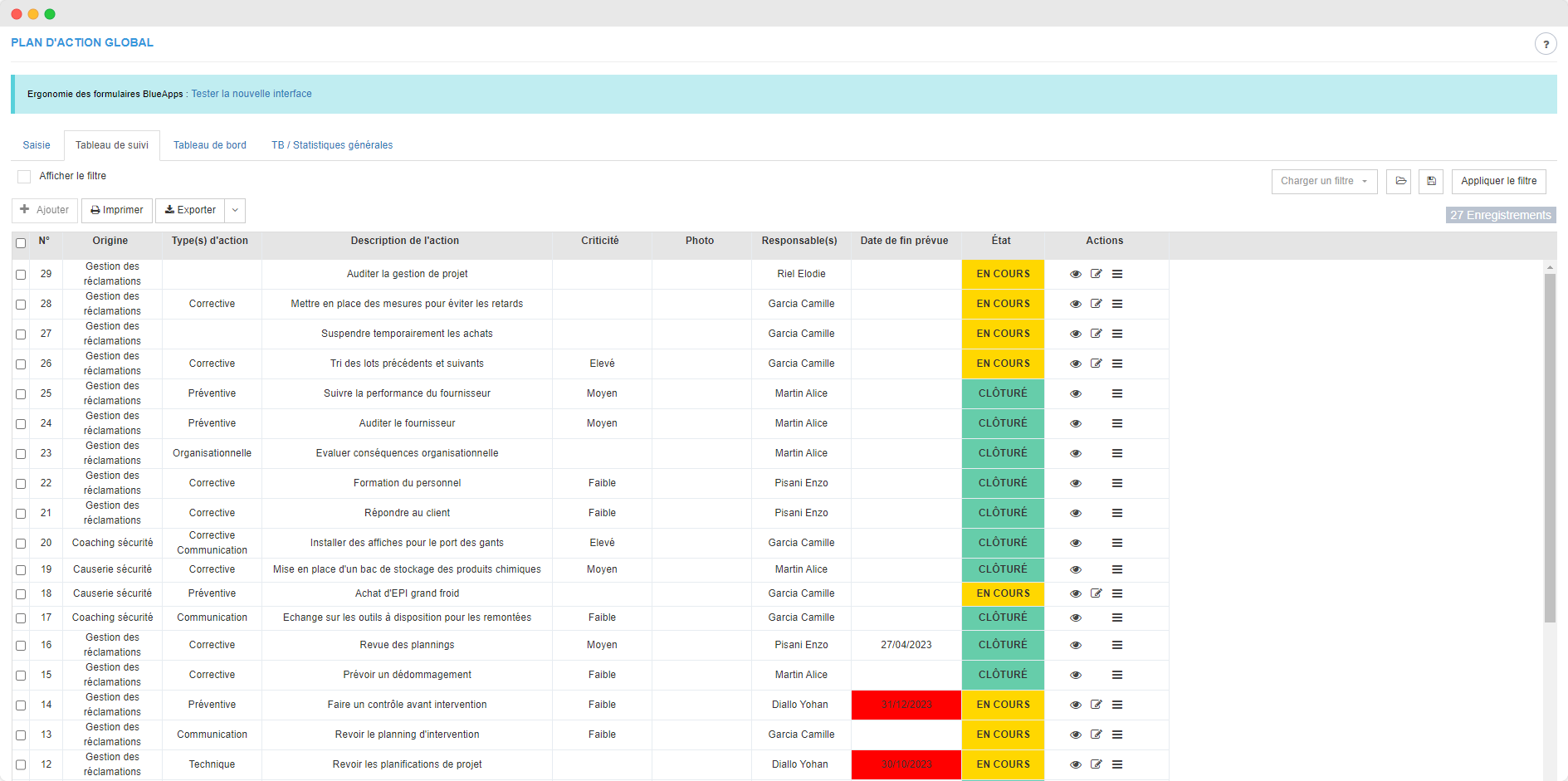The height and width of the screenshot is (781, 1568).
Task: Open the row menu for action 17
Action: point(1117,617)
